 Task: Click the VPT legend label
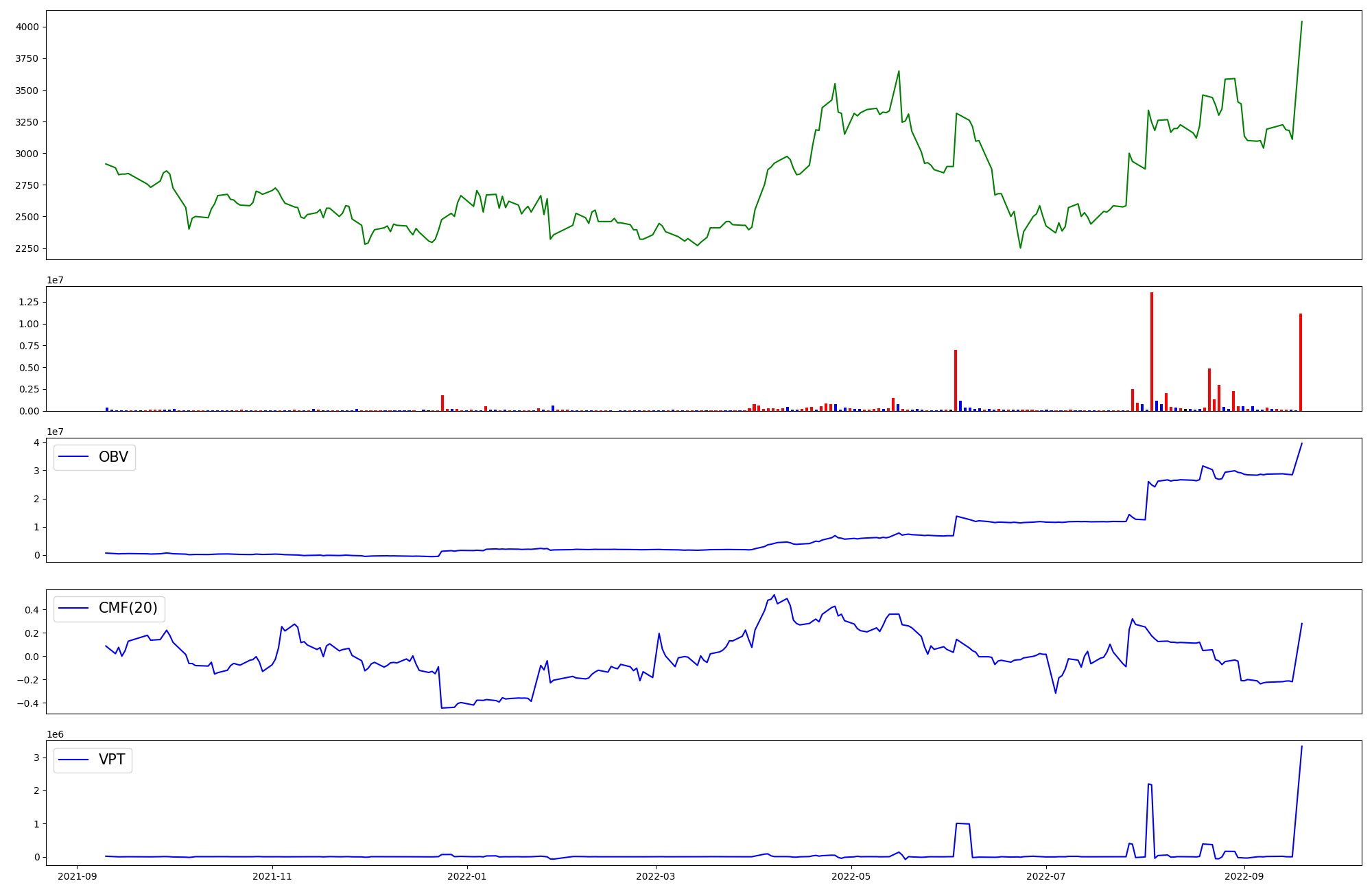[112, 760]
